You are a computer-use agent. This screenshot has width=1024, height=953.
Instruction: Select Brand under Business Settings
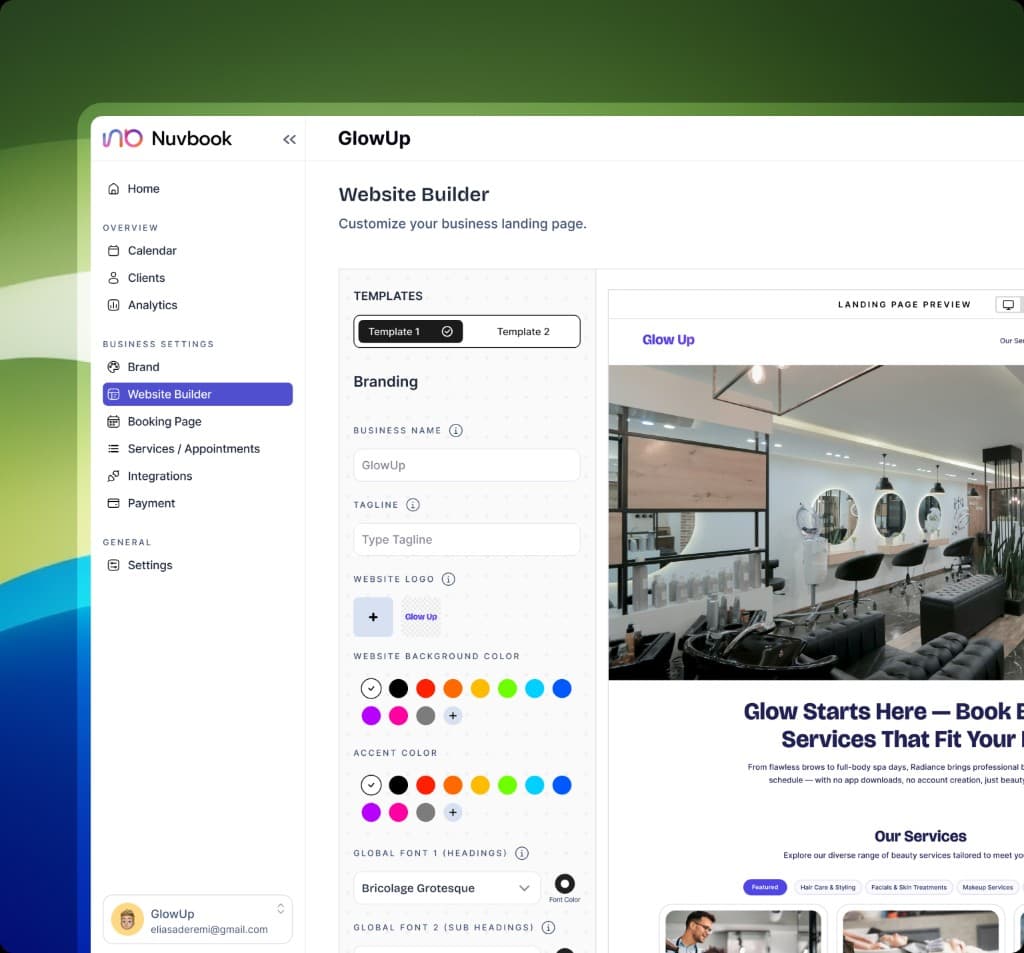tap(197, 367)
